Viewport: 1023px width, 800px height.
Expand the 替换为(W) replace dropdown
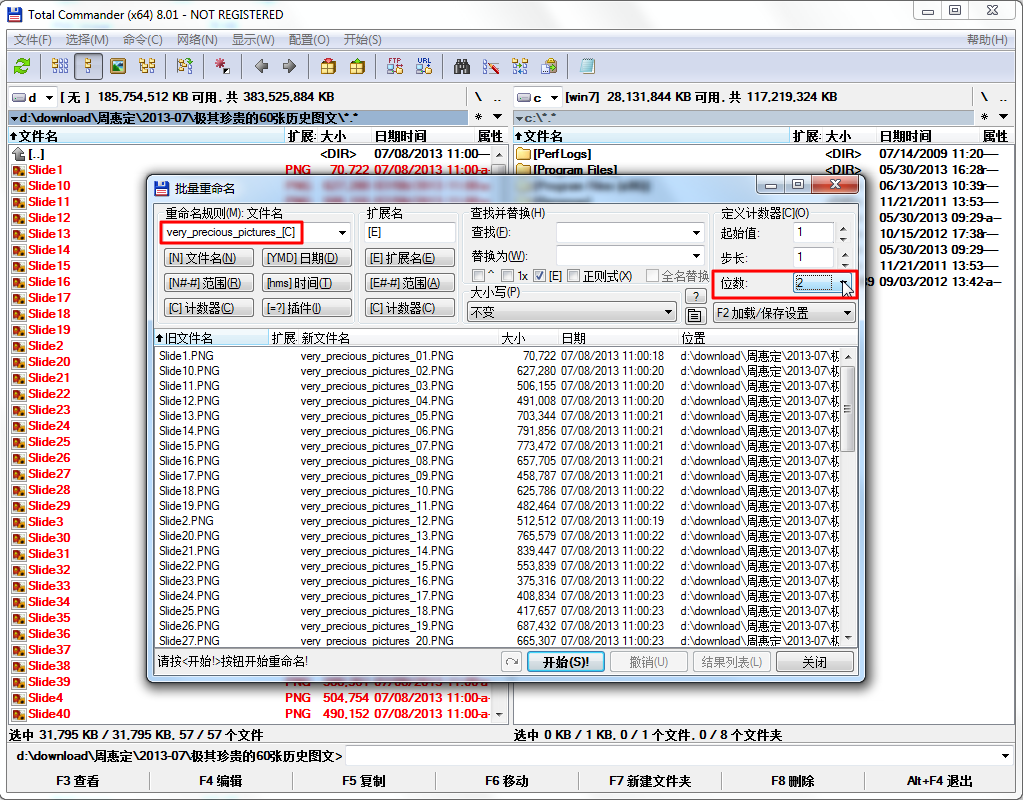tap(696, 256)
